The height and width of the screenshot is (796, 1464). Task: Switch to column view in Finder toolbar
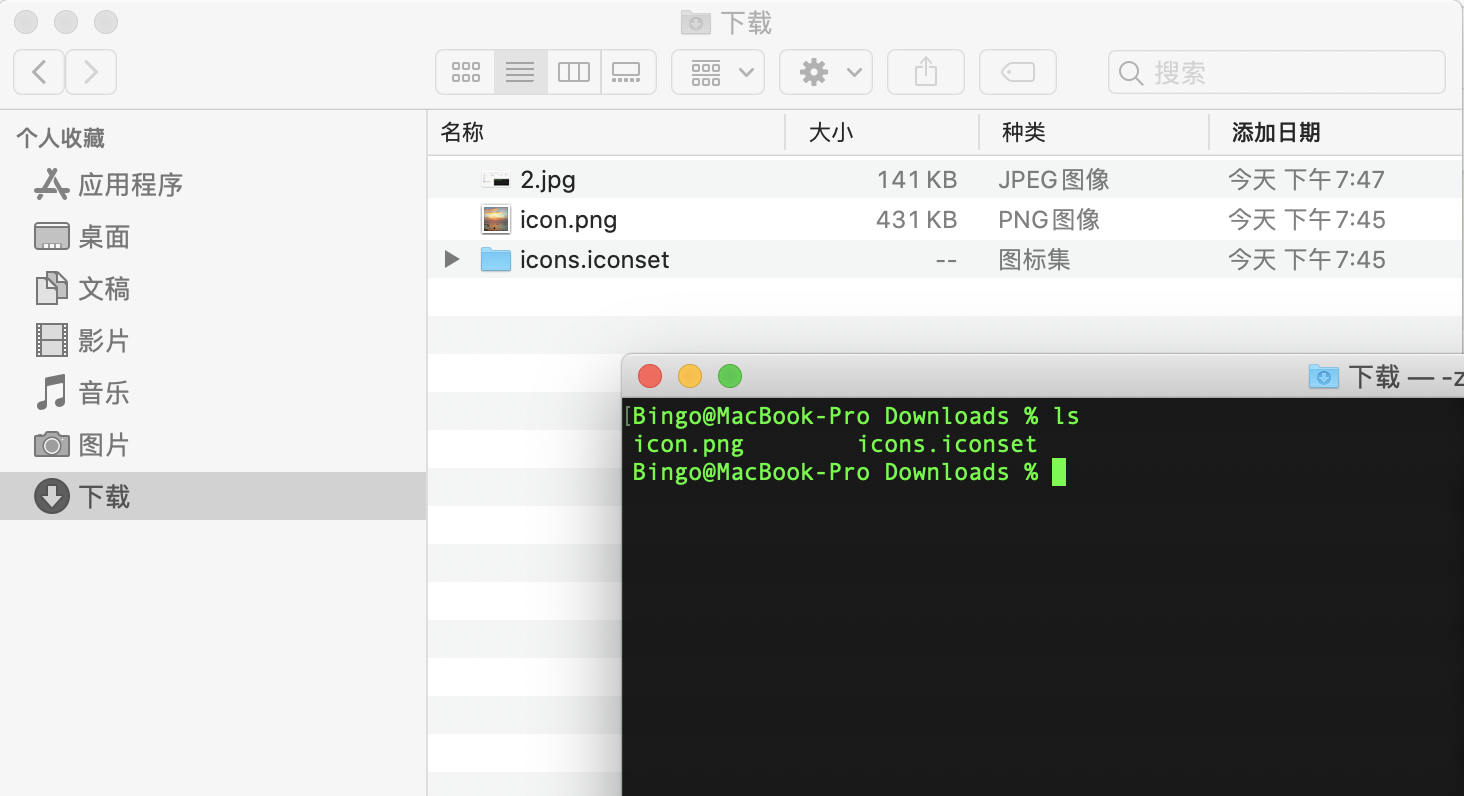[574, 71]
